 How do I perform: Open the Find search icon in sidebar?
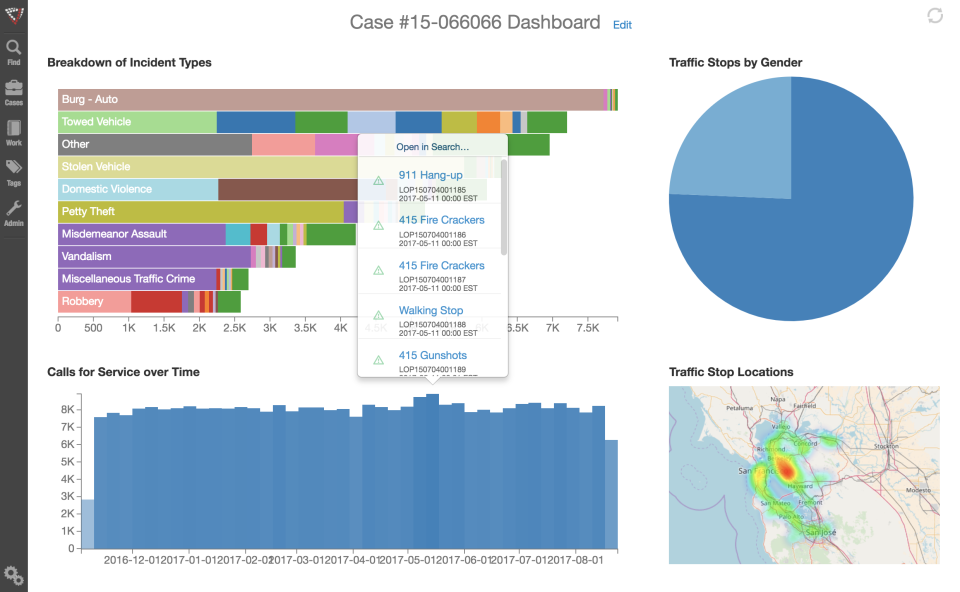13,51
